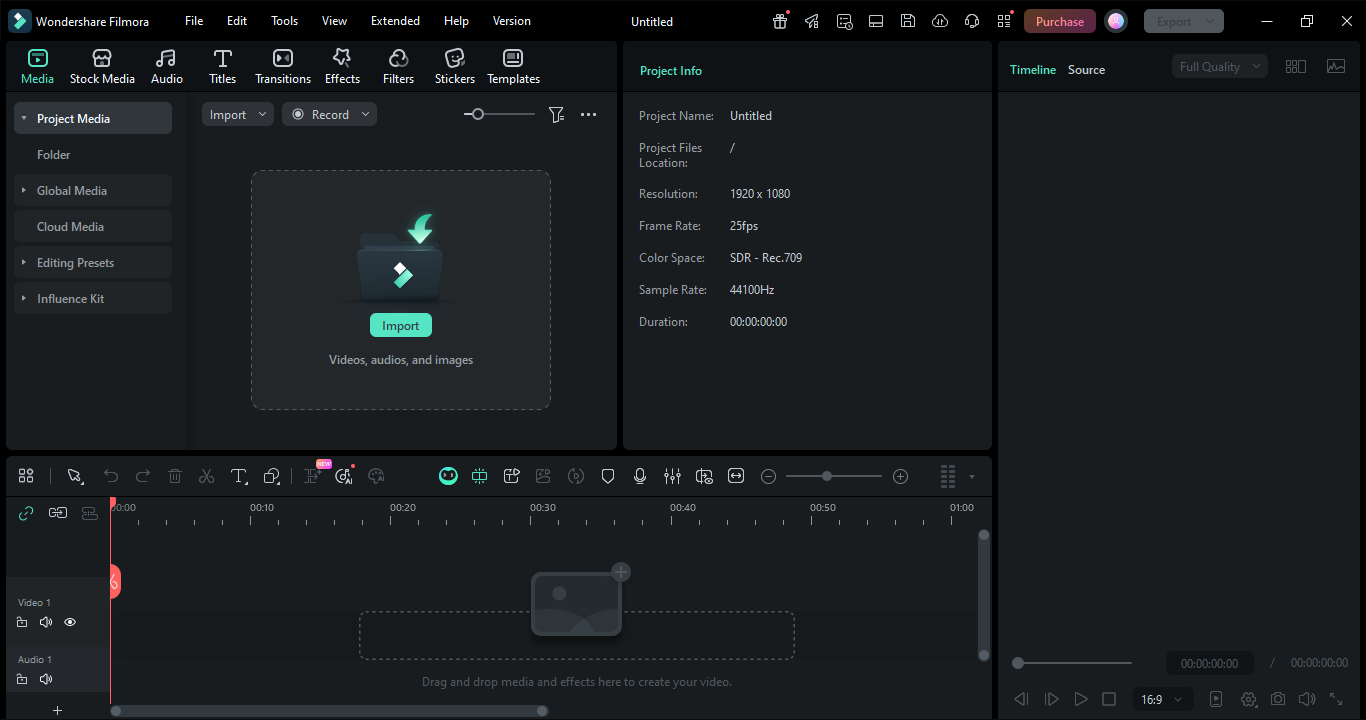Expand the Global Media section
The image size is (1366, 720).
coord(72,191)
